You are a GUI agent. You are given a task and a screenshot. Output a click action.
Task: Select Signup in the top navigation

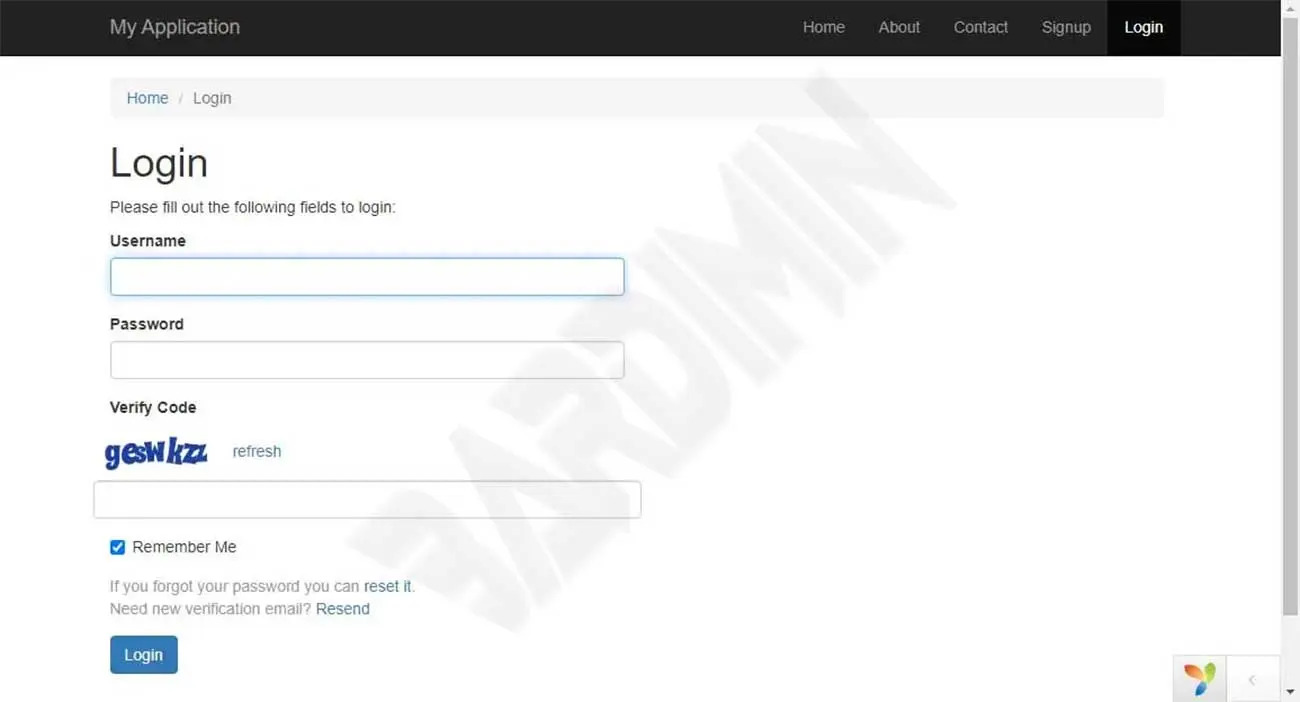[1065, 27]
